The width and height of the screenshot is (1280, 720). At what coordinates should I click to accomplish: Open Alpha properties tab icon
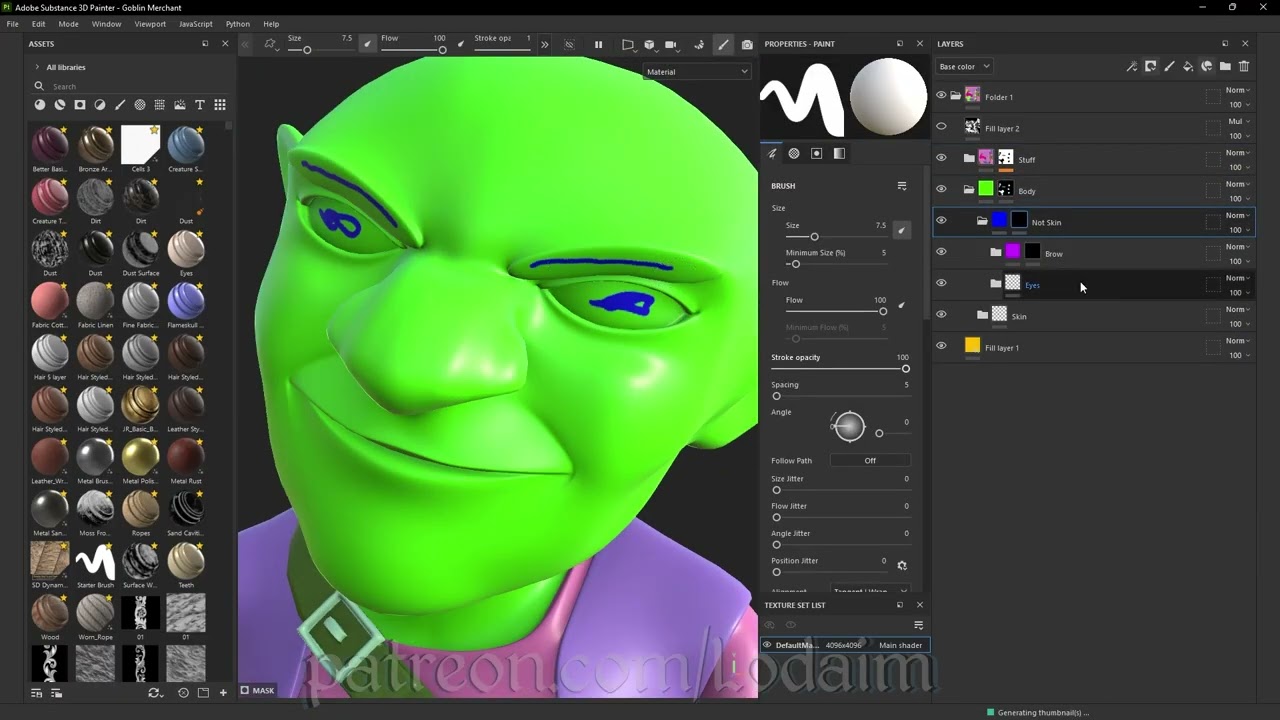(794, 153)
